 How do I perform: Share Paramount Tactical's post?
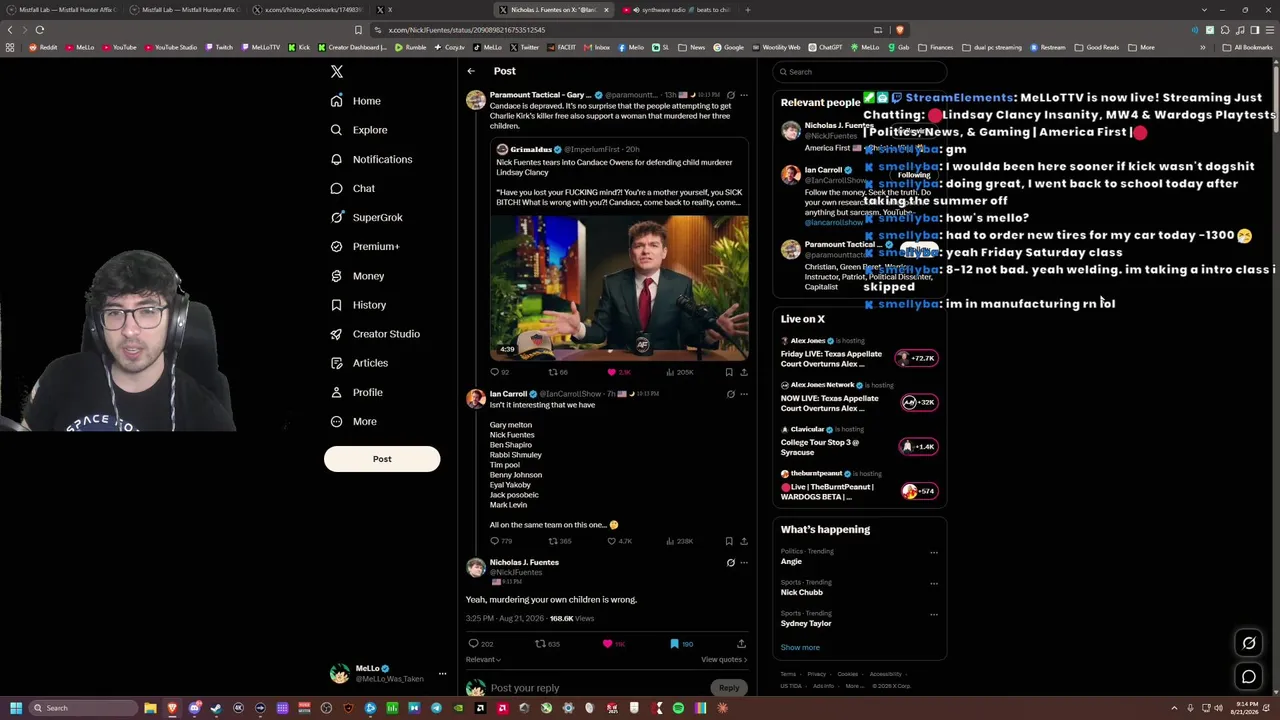click(x=744, y=372)
